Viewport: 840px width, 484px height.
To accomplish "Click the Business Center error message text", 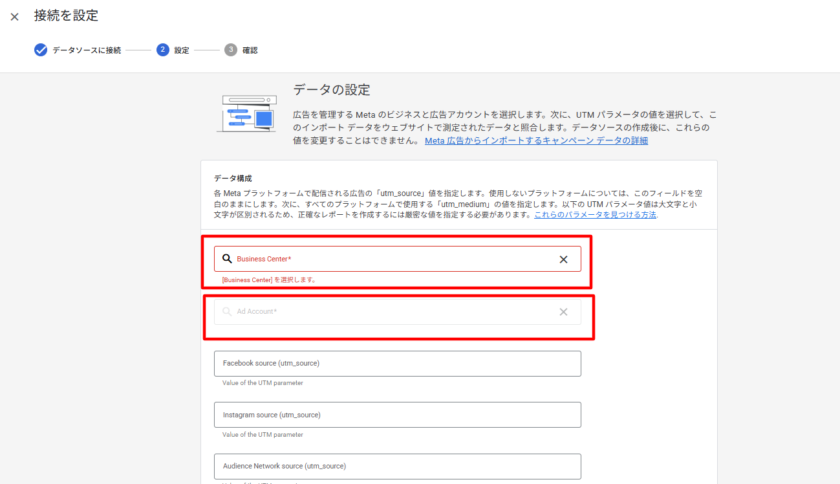I will click(268, 280).
